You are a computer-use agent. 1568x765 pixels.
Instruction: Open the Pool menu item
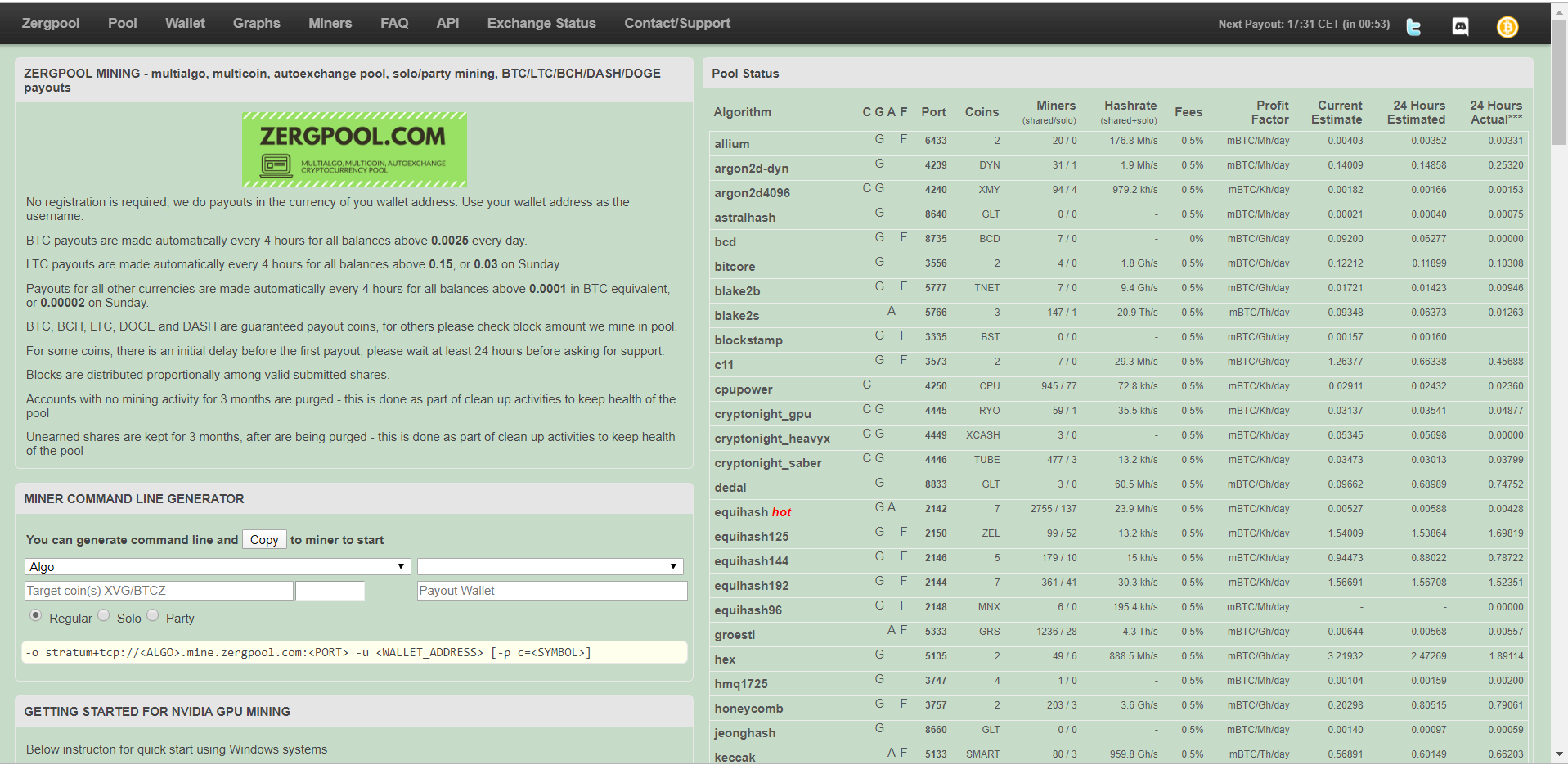(x=123, y=23)
